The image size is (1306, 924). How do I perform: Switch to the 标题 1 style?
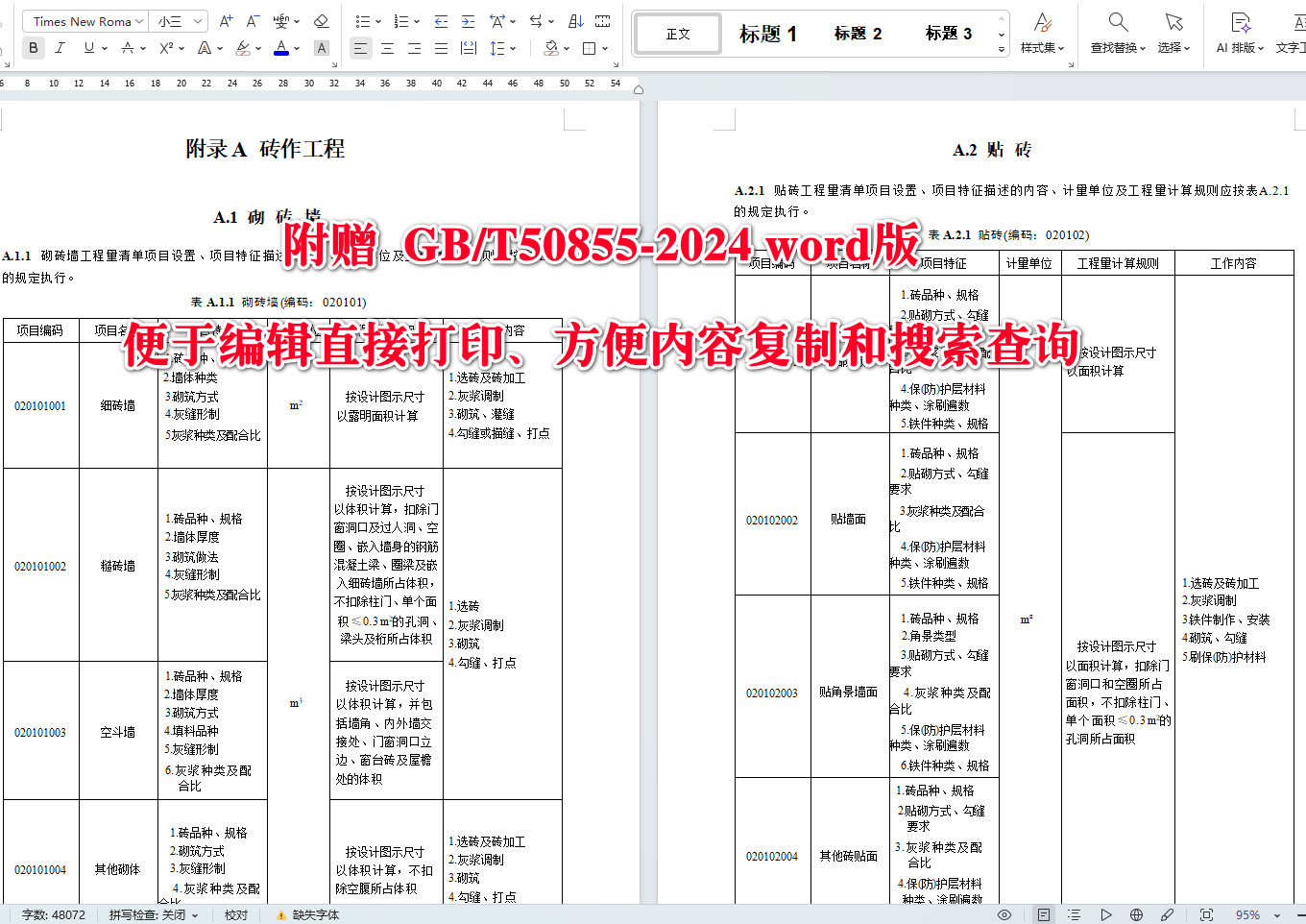tap(768, 33)
